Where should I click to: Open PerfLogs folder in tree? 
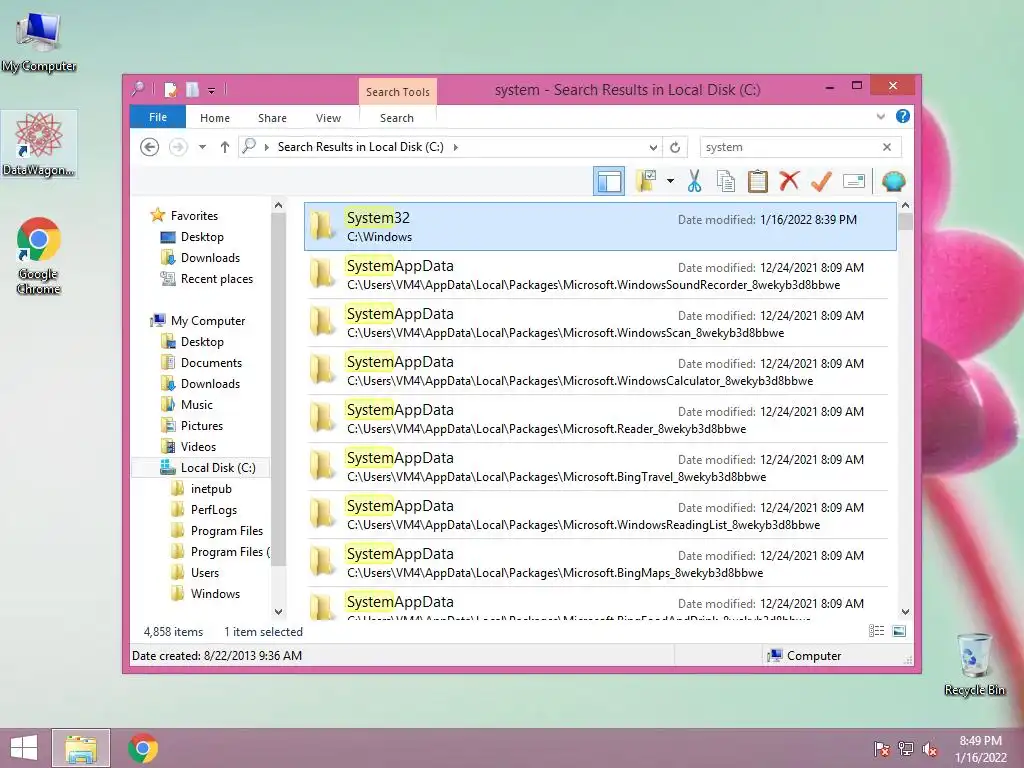pos(214,509)
